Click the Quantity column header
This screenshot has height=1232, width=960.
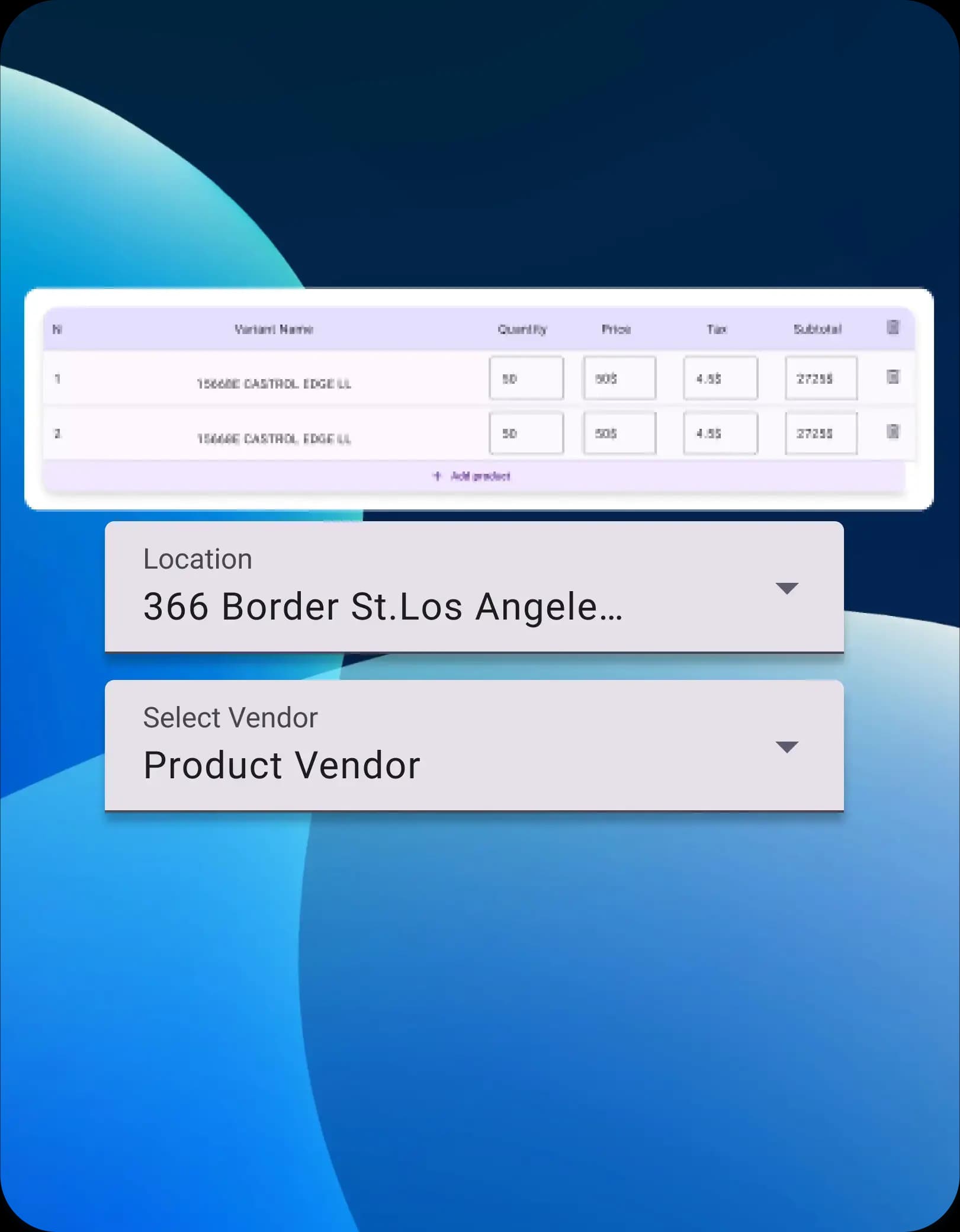pos(522,329)
